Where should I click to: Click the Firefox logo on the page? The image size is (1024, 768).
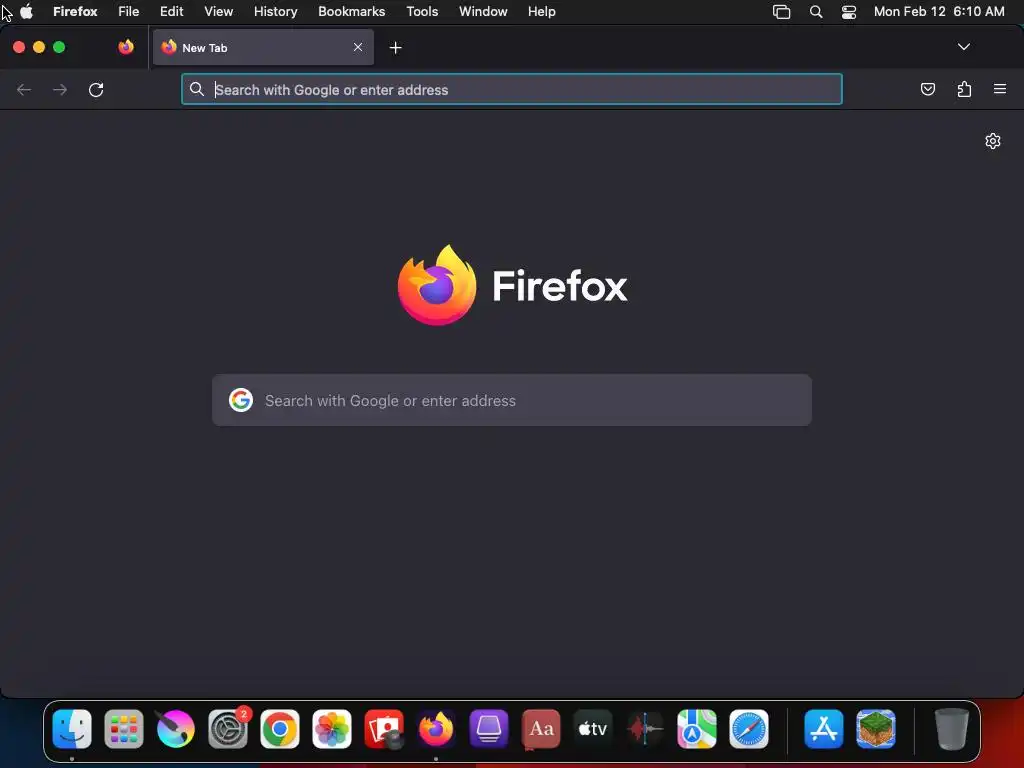point(437,285)
